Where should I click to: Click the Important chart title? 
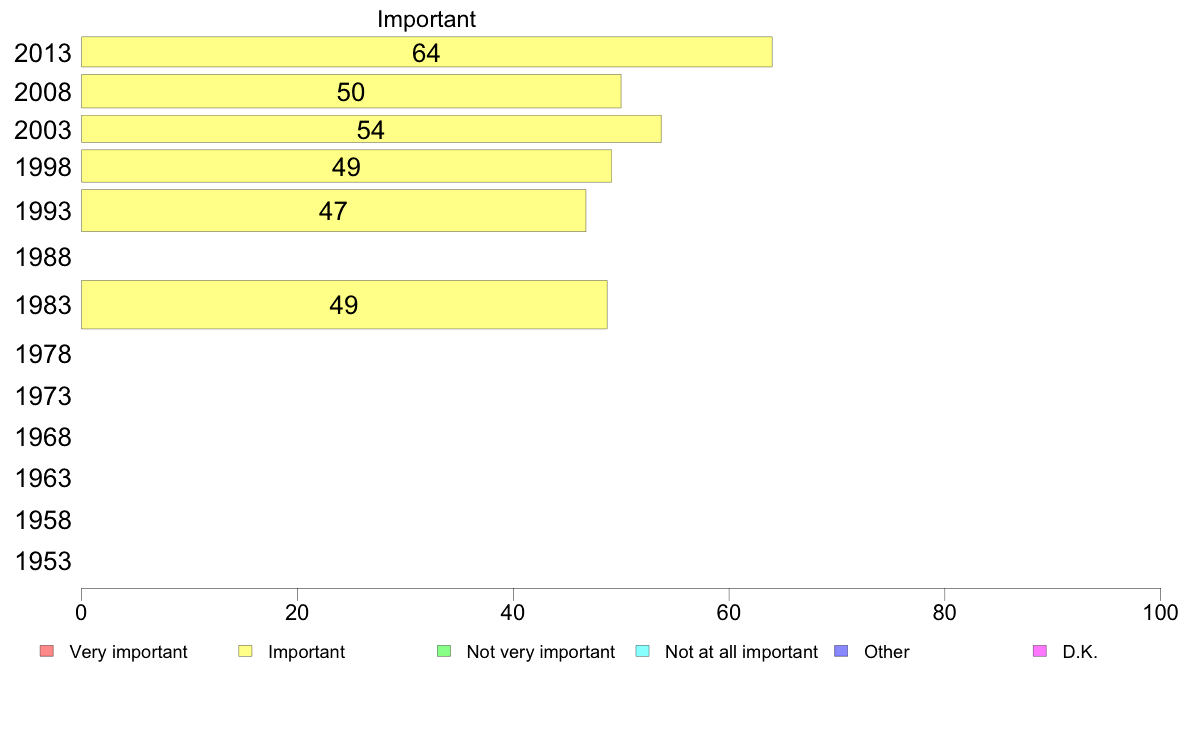[427, 19]
